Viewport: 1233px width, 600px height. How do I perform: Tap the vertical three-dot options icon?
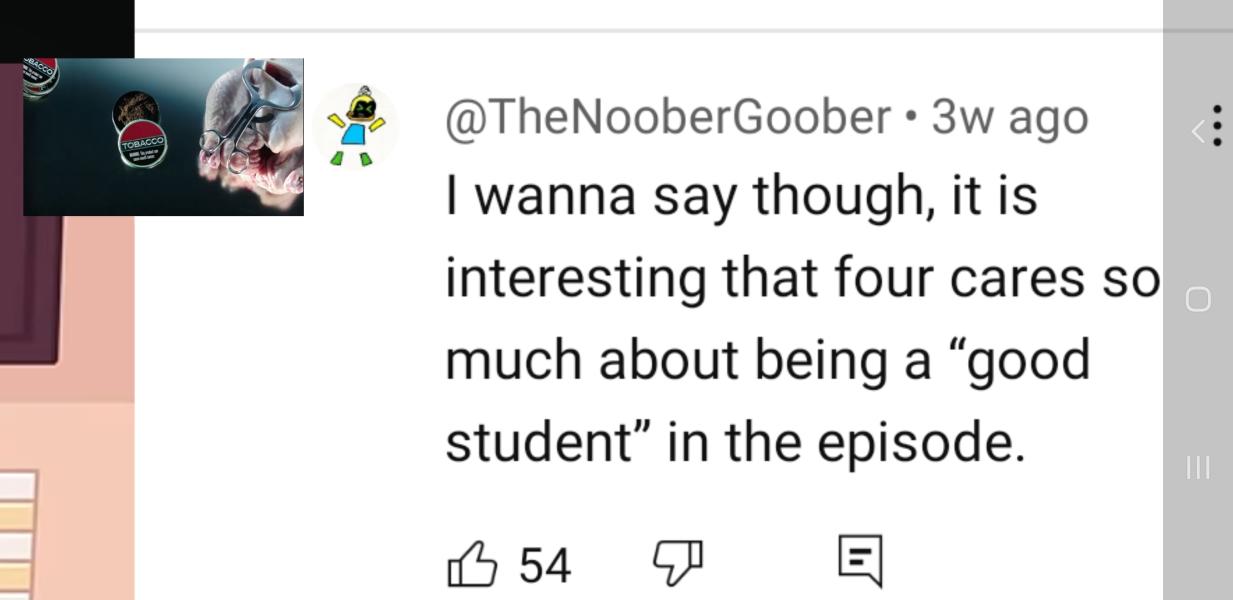pyautogui.click(x=1216, y=125)
